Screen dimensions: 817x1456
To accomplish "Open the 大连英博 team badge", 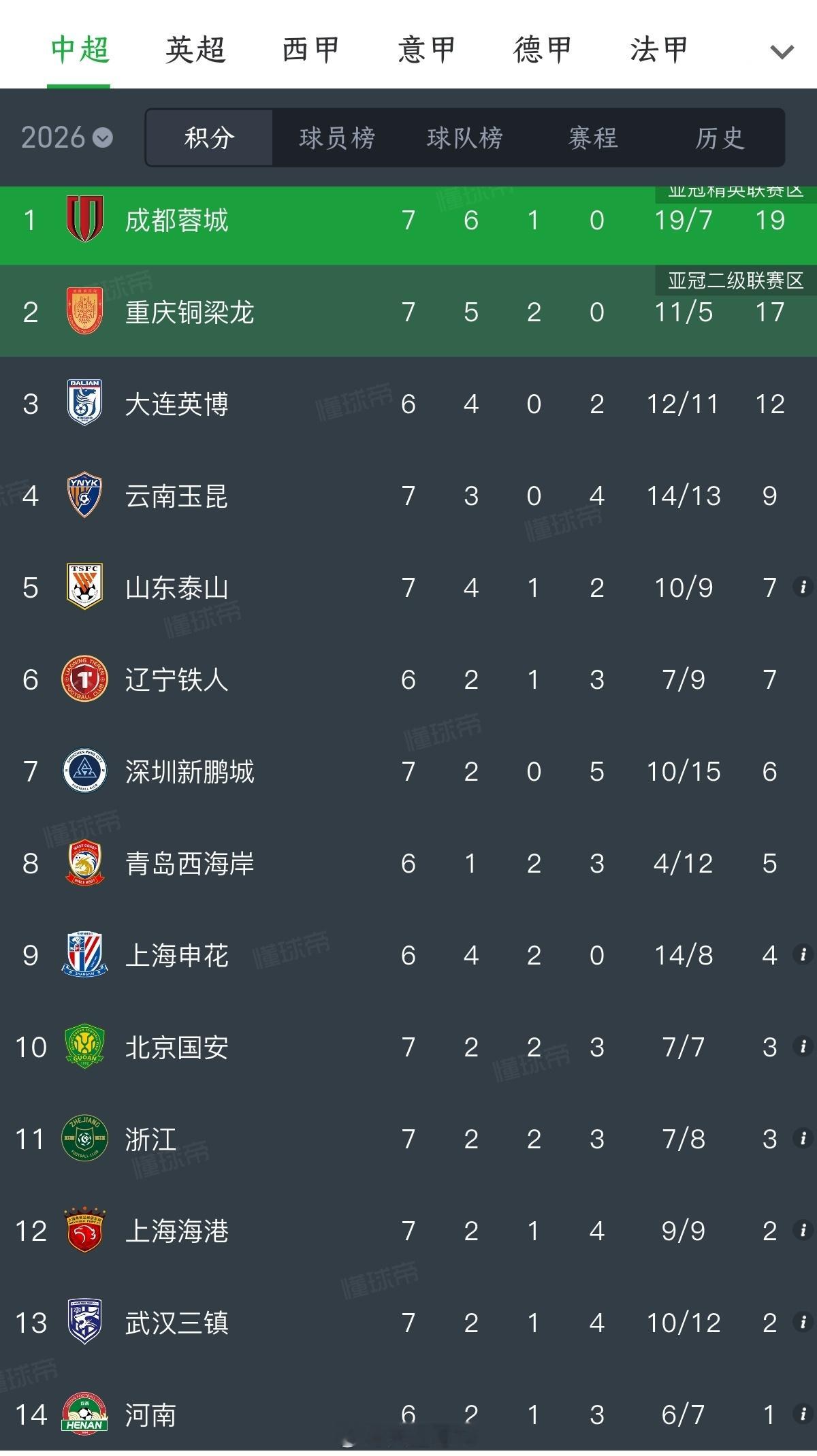I will pyautogui.click(x=84, y=403).
